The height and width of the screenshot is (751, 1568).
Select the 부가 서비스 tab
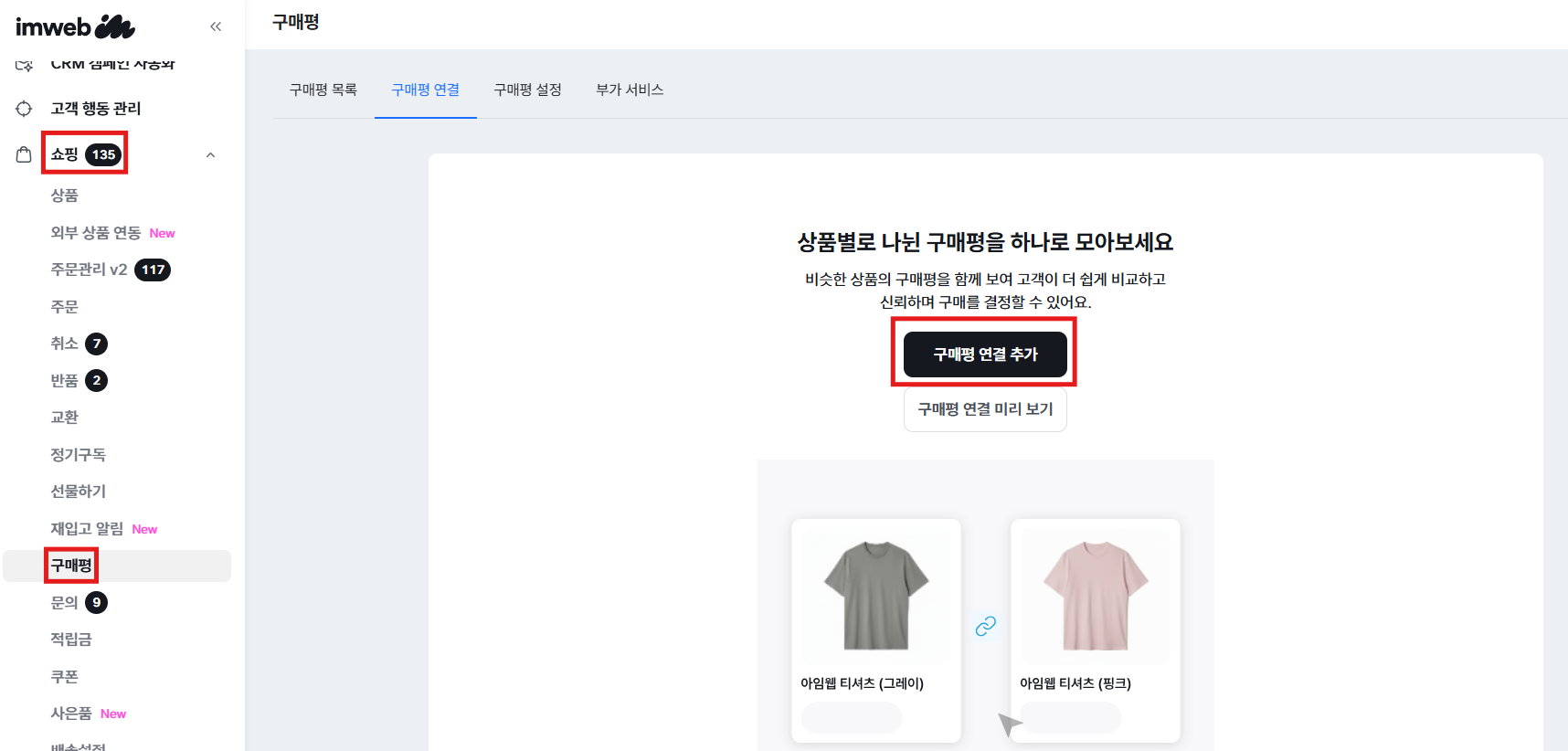click(x=630, y=90)
